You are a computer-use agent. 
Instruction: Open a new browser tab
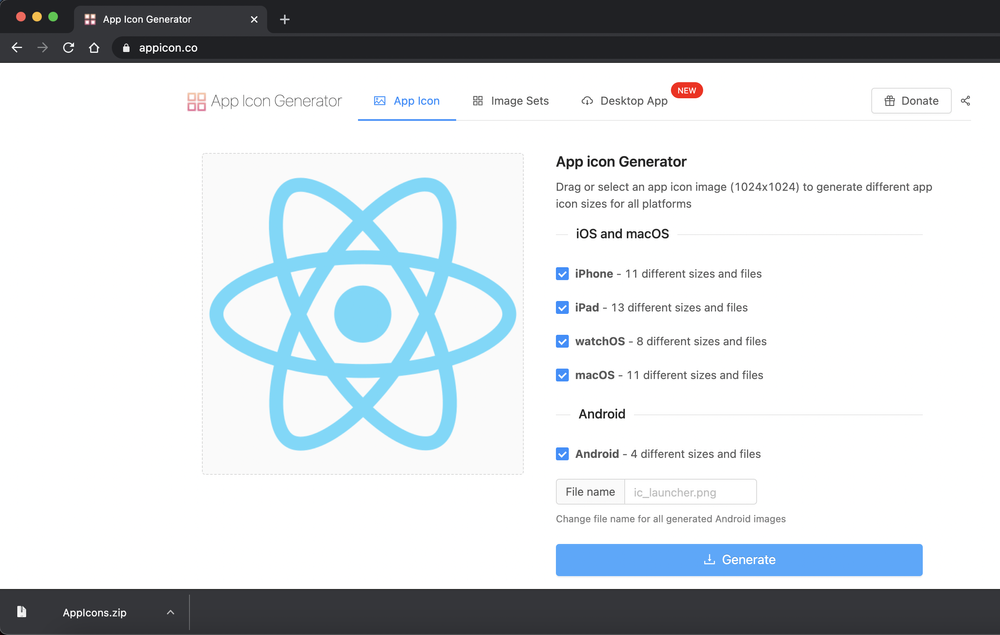coord(284,19)
